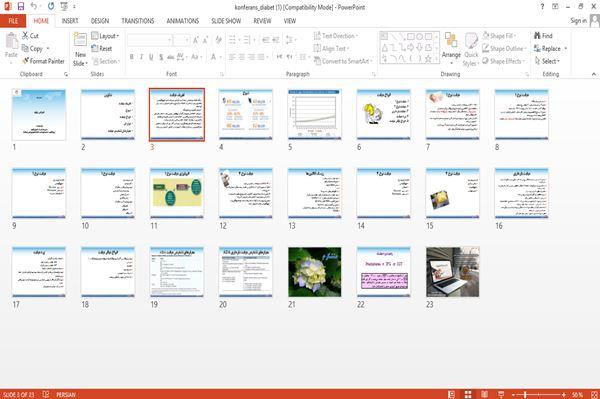The height and width of the screenshot is (399, 600).
Task: Click the Reset slide button
Action: click(x=102, y=49)
